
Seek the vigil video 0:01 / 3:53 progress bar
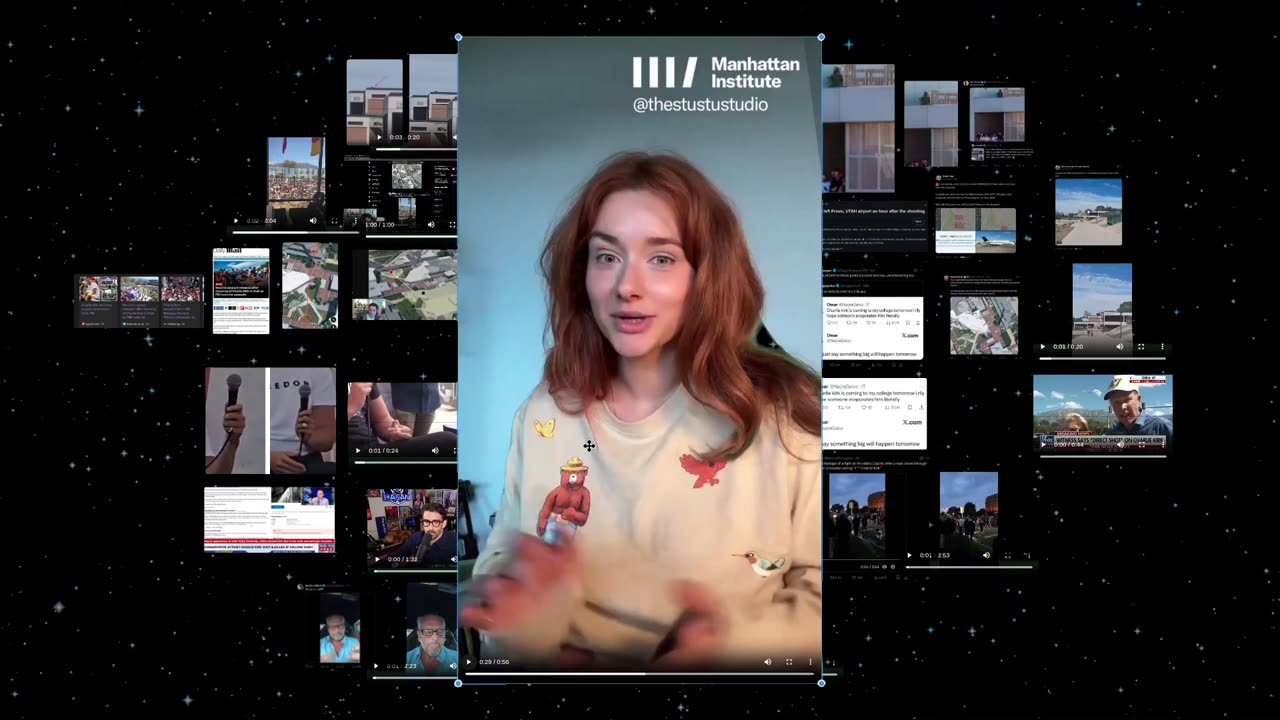pos(970,566)
